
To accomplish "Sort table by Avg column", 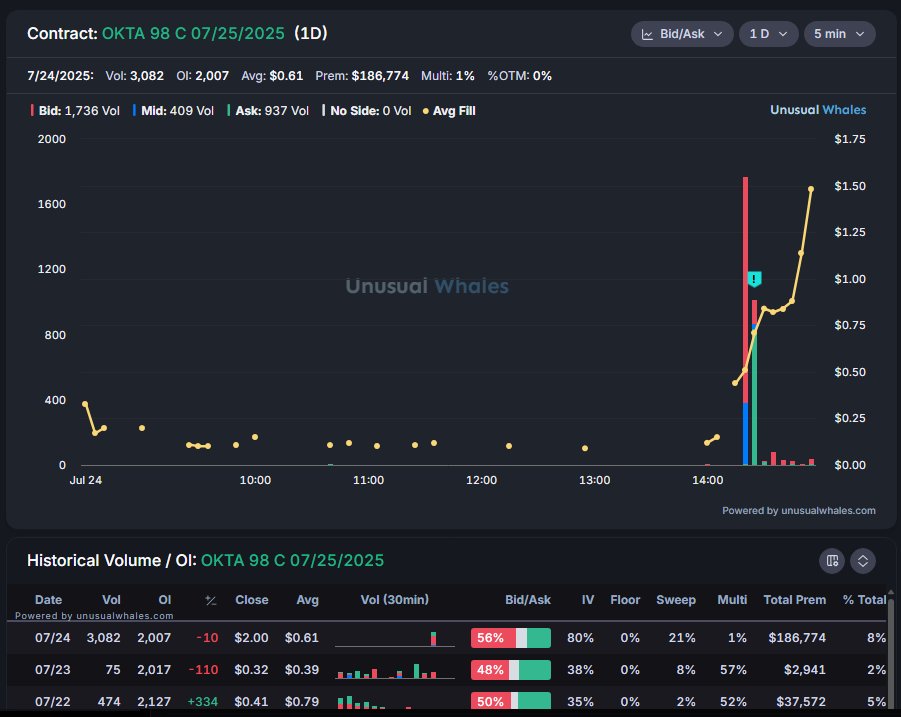I will pyautogui.click(x=307, y=600).
